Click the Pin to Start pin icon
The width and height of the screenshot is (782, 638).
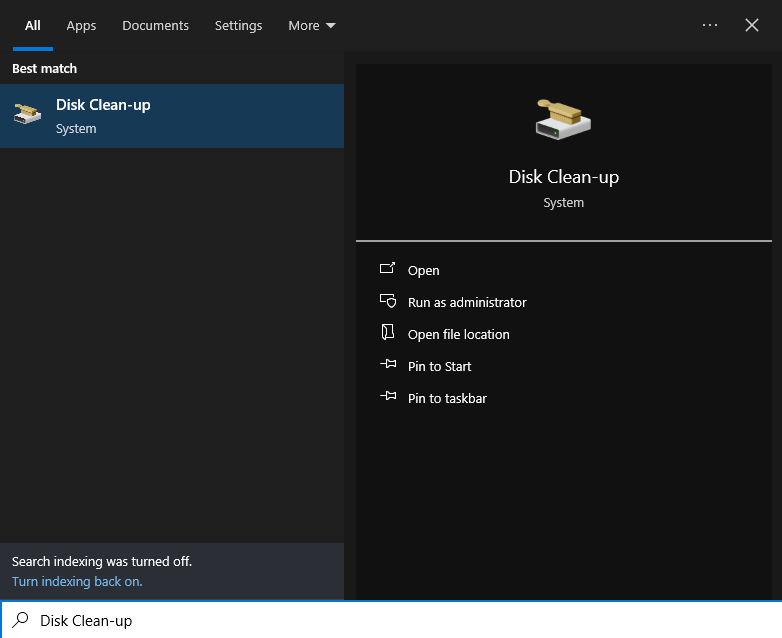(388, 366)
